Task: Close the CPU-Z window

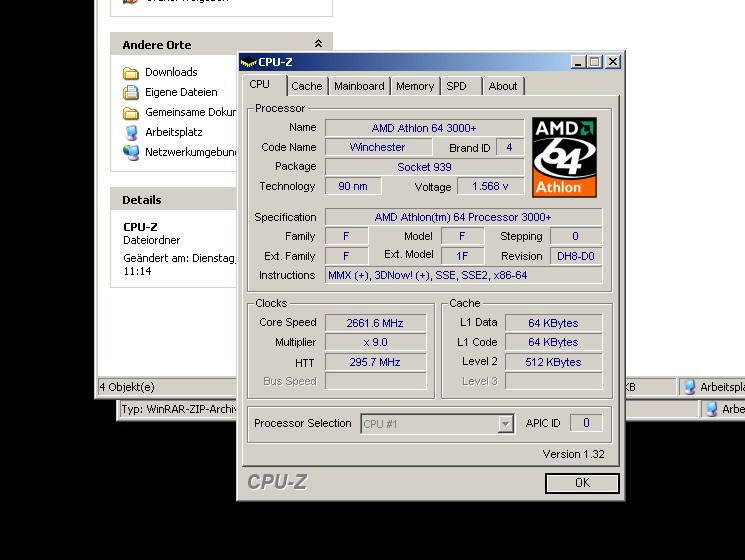Action: (x=613, y=62)
